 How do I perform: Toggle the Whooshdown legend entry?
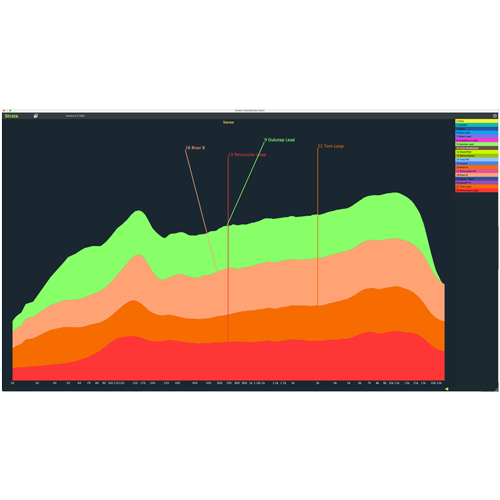pos(477,156)
